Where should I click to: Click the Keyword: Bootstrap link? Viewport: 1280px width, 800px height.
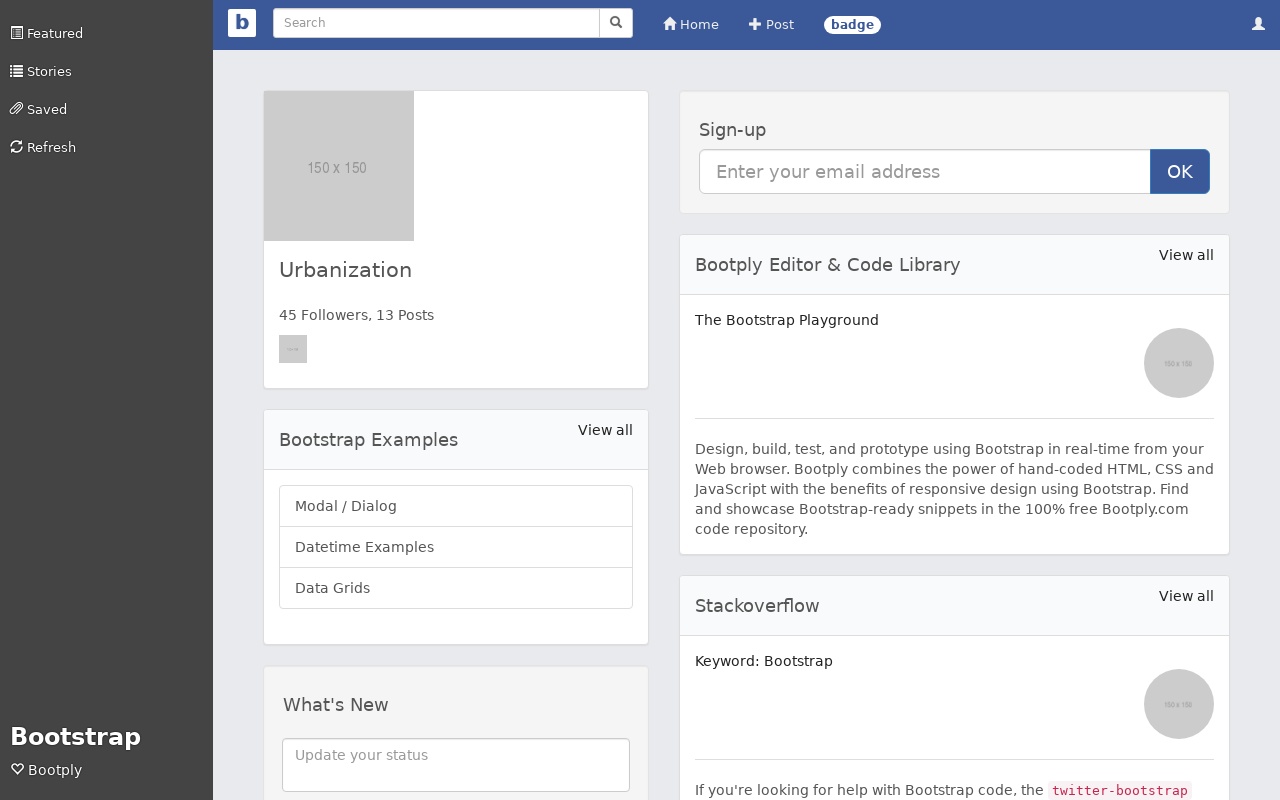[x=764, y=661]
